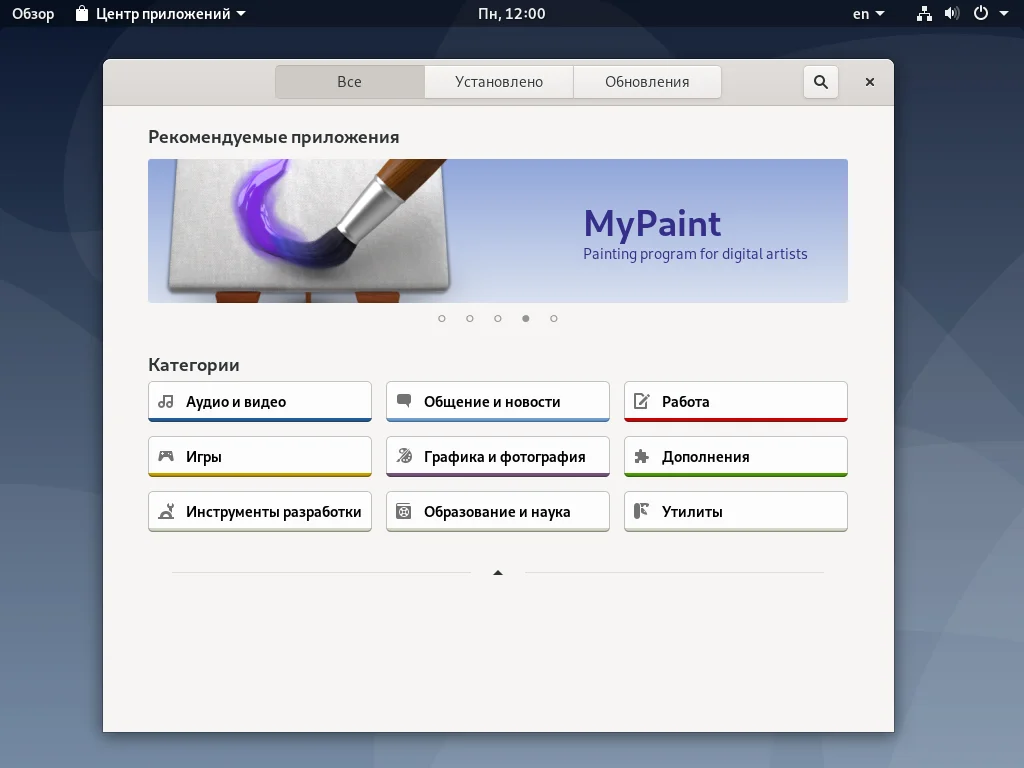Click the education and science icon
1024x768 pixels.
404,511
